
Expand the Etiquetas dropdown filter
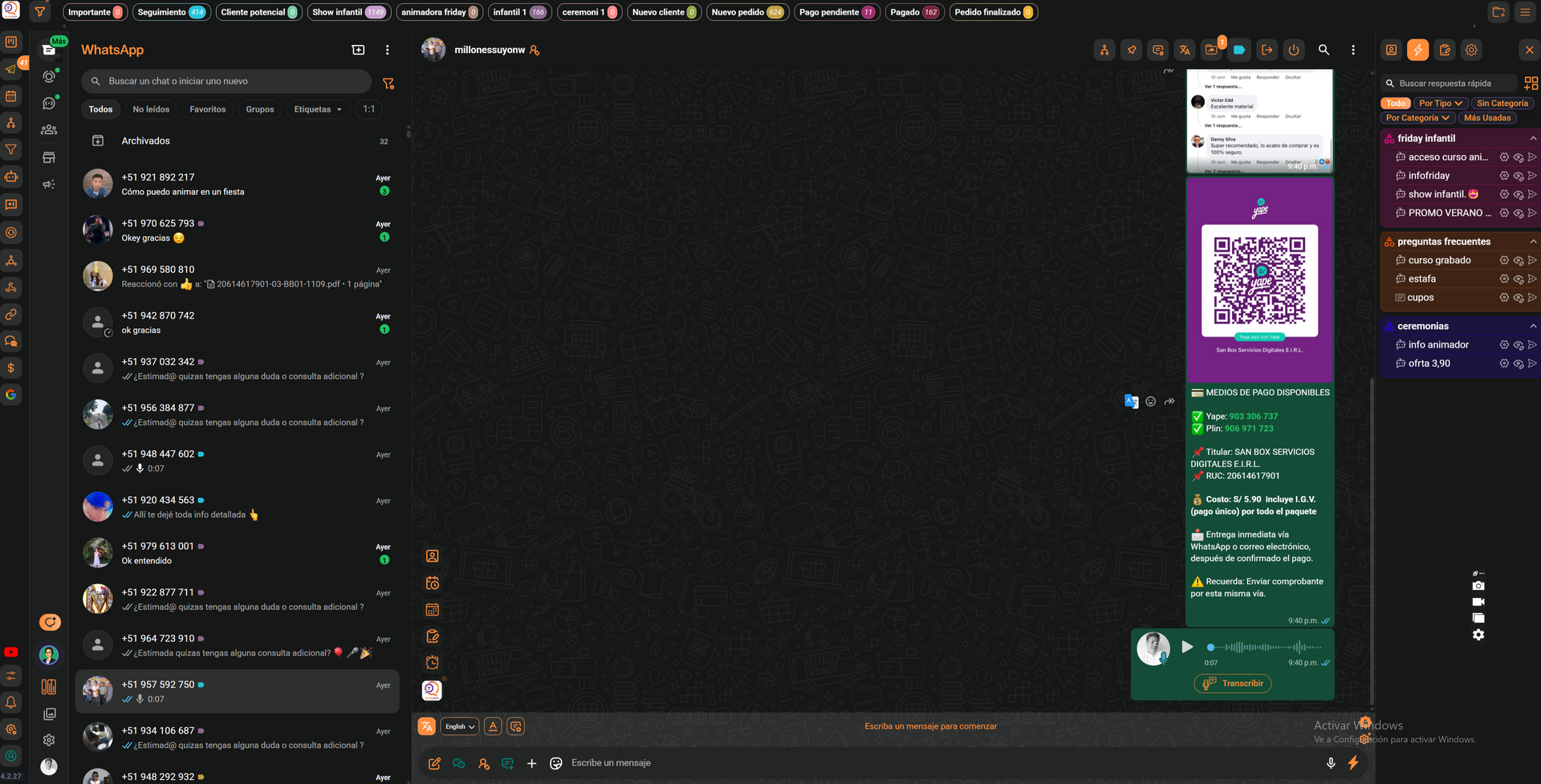(318, 109)
